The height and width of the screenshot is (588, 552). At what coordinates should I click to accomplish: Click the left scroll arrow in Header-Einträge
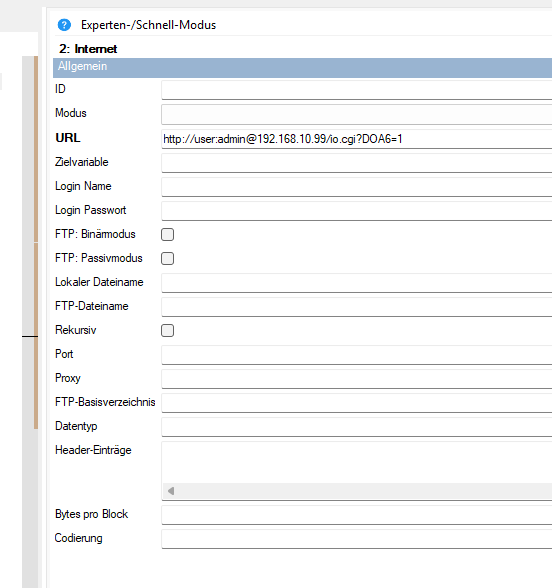pyautogui.click(x=171, y=491)
